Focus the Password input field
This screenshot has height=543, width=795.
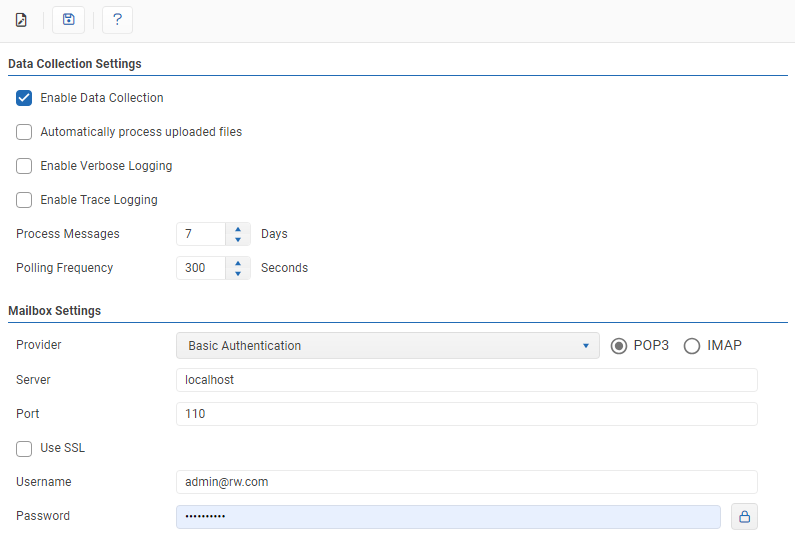pos(448,516)
